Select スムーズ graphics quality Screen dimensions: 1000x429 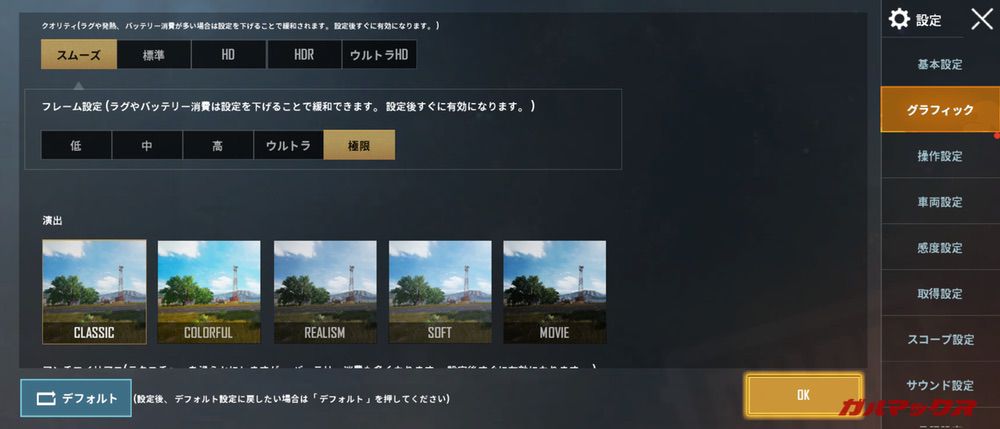pyautogui.click(x=79, y=54)
